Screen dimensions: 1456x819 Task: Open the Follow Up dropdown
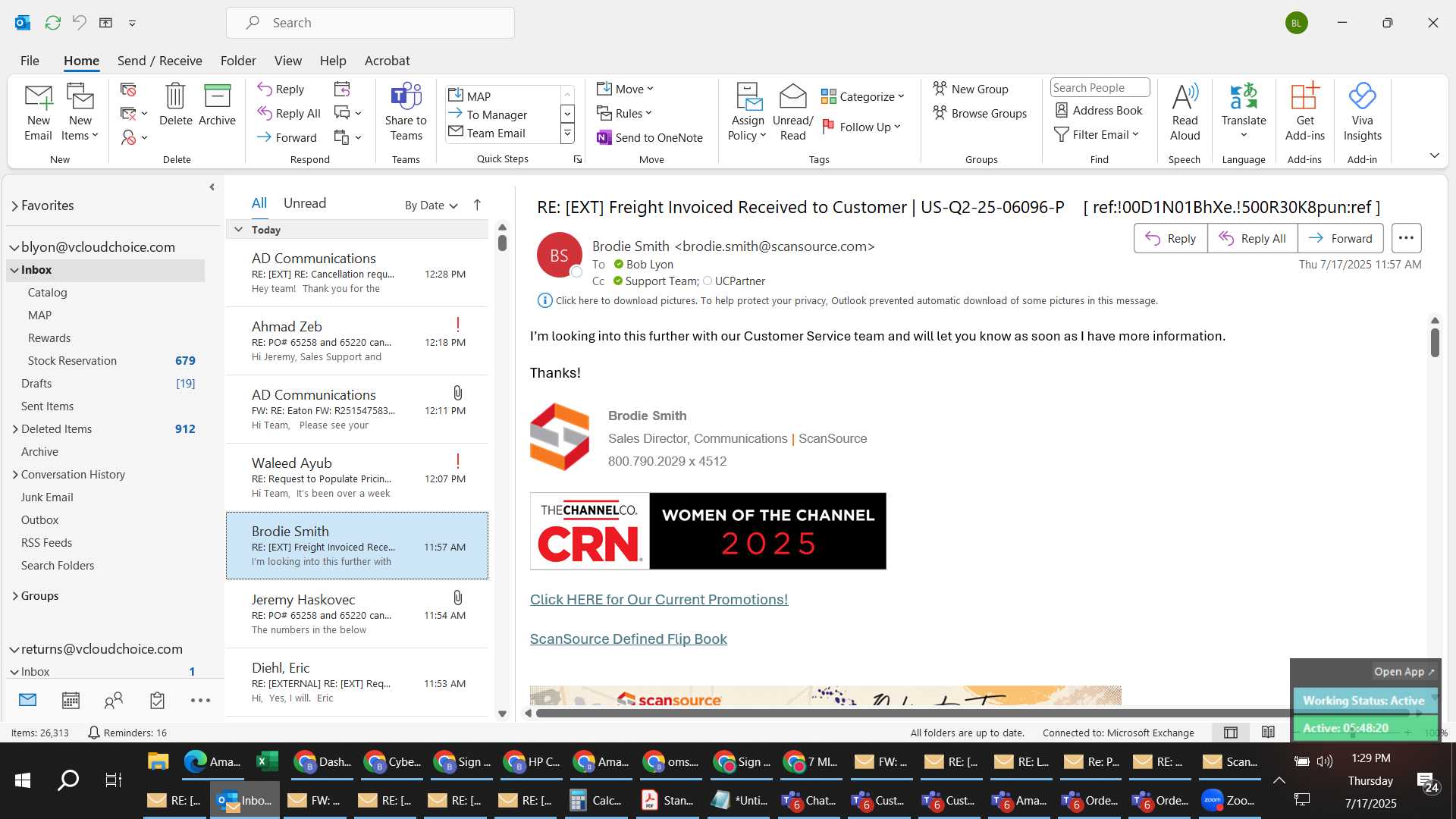click(861, 127)
